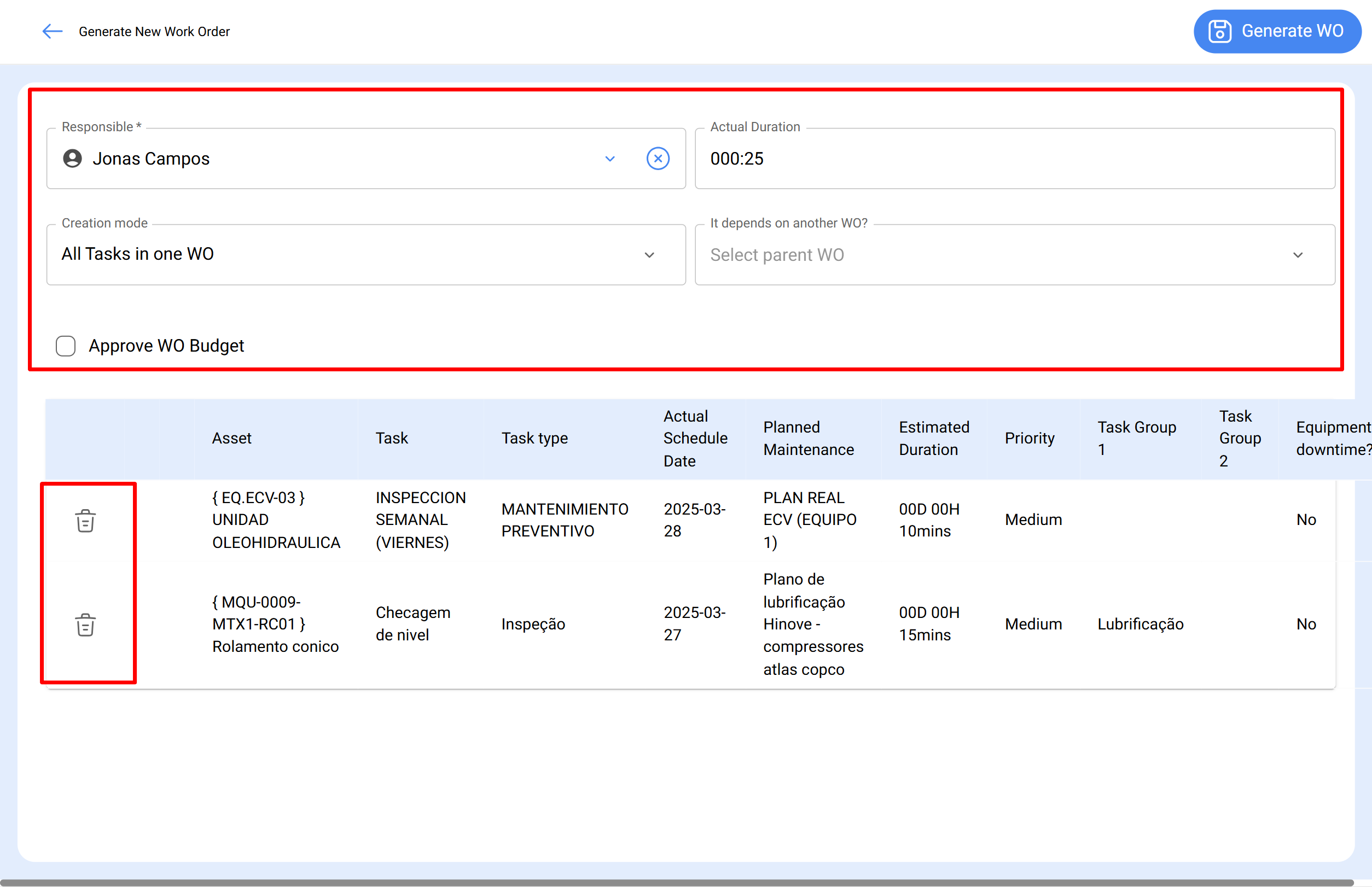Click the back arrow navigation icon
The width and height of the screenshot is (1372, 887).
pos(51,31)
